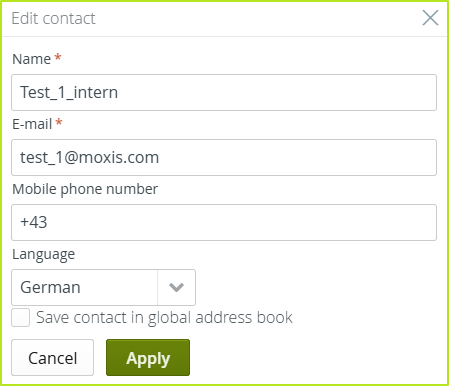The width and height of the screenshot is (449, 386).
Task: Click the test_1@moxis.com address text
Action: pyautogui.click(x=90, y=157)
